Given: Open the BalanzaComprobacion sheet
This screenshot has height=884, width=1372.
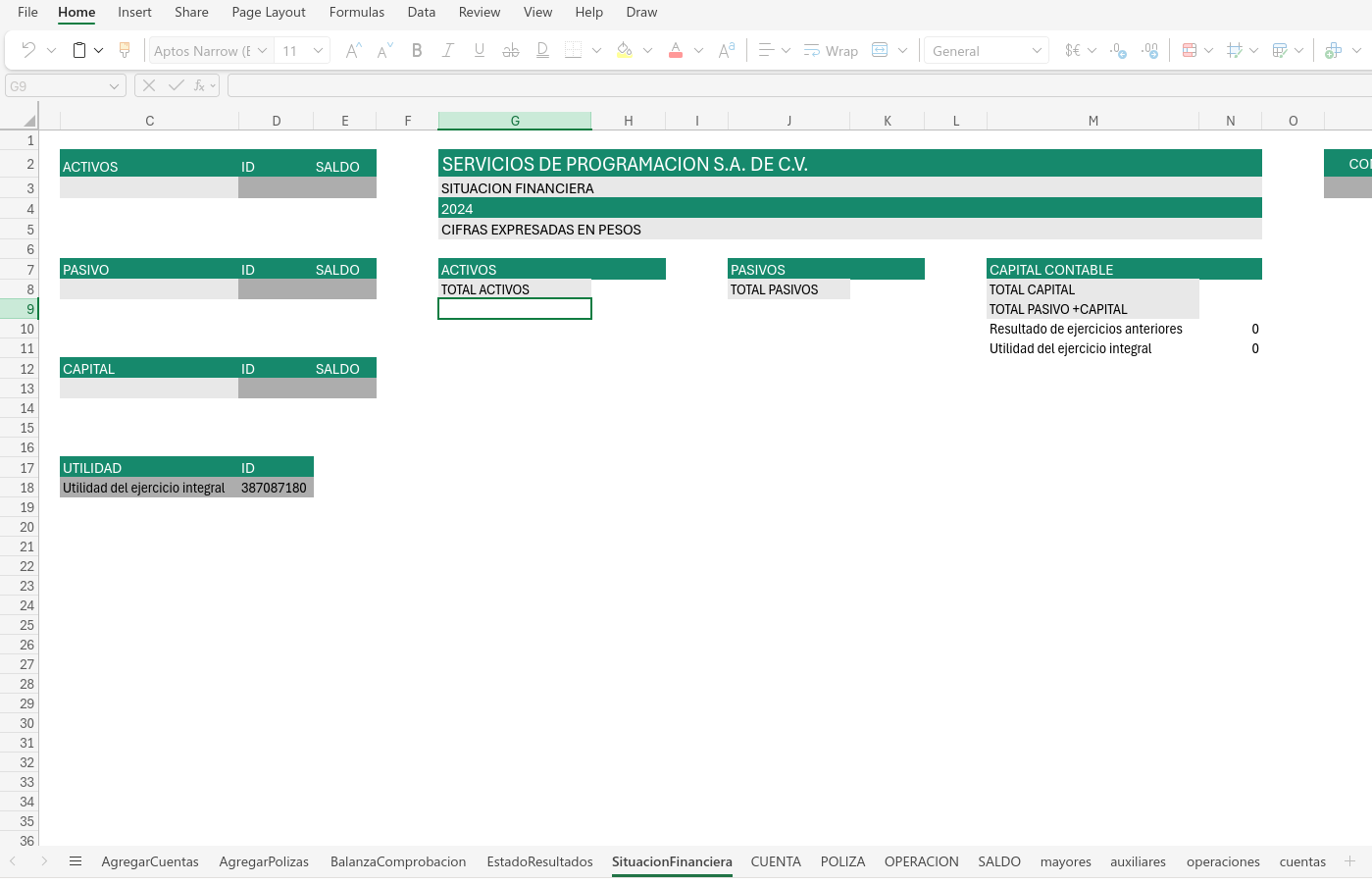Looking at the screenshot, I should 398,861.
